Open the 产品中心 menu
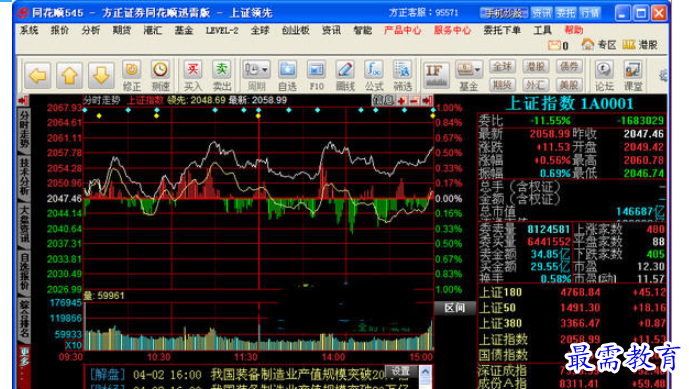The image size is (689, 389). pos(402,30)
